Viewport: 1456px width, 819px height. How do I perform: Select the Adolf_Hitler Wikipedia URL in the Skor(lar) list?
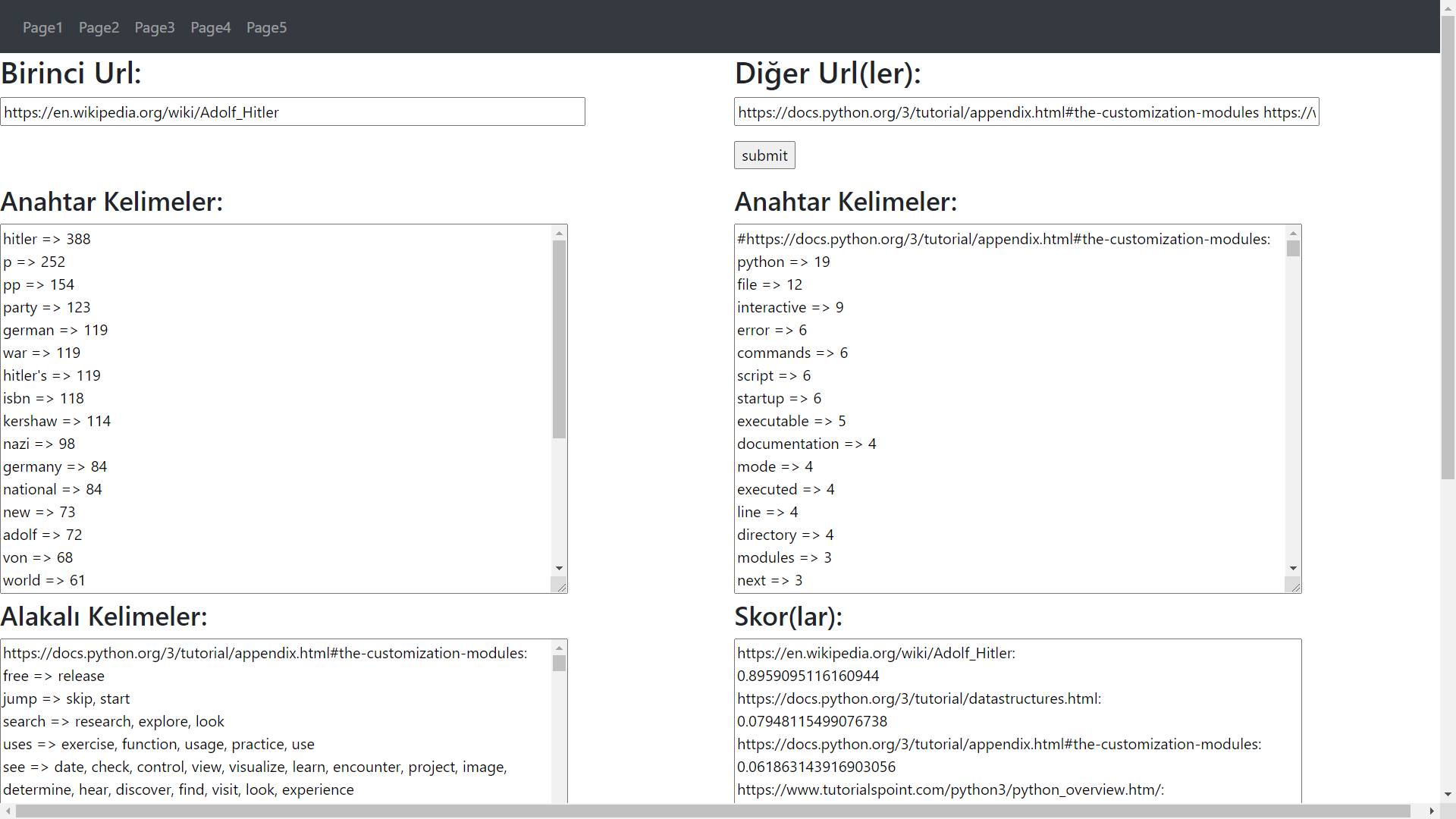point(876,653)
